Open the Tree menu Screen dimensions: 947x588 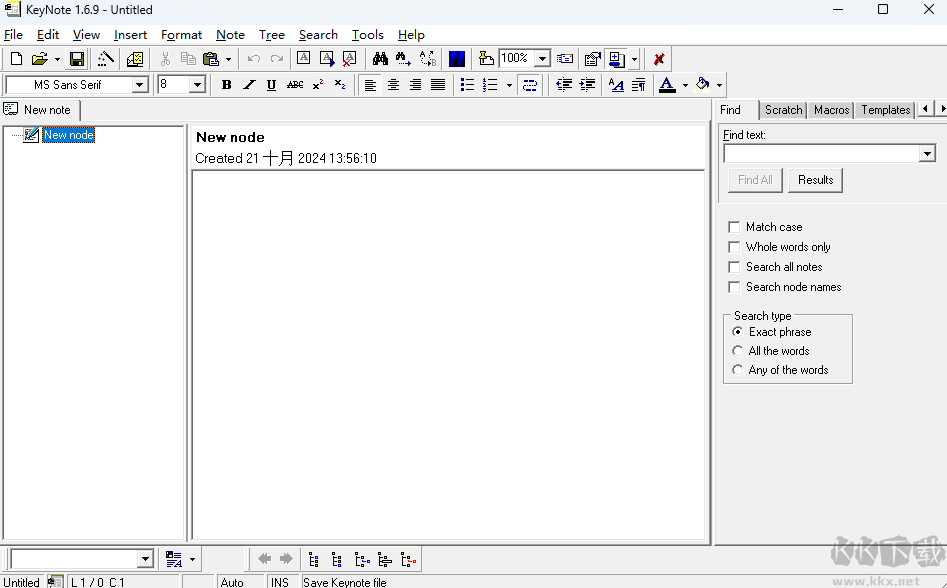click(271, 35)
